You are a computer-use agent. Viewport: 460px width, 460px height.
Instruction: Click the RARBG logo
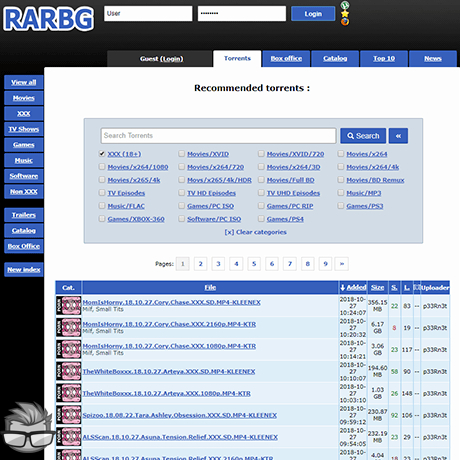[x=49, y=19]
